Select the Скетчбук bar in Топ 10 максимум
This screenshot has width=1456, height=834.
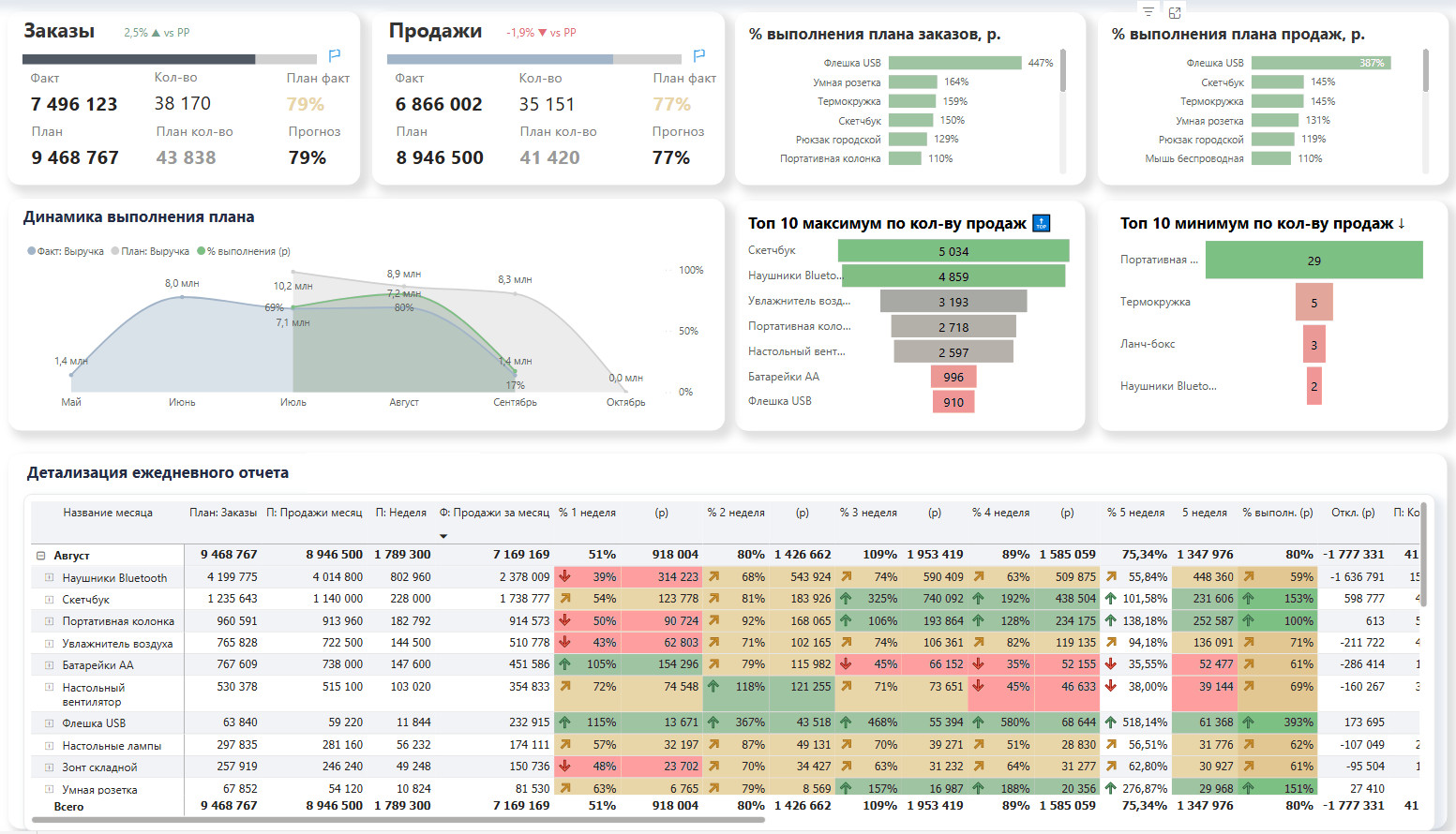(x=953, y=251)
